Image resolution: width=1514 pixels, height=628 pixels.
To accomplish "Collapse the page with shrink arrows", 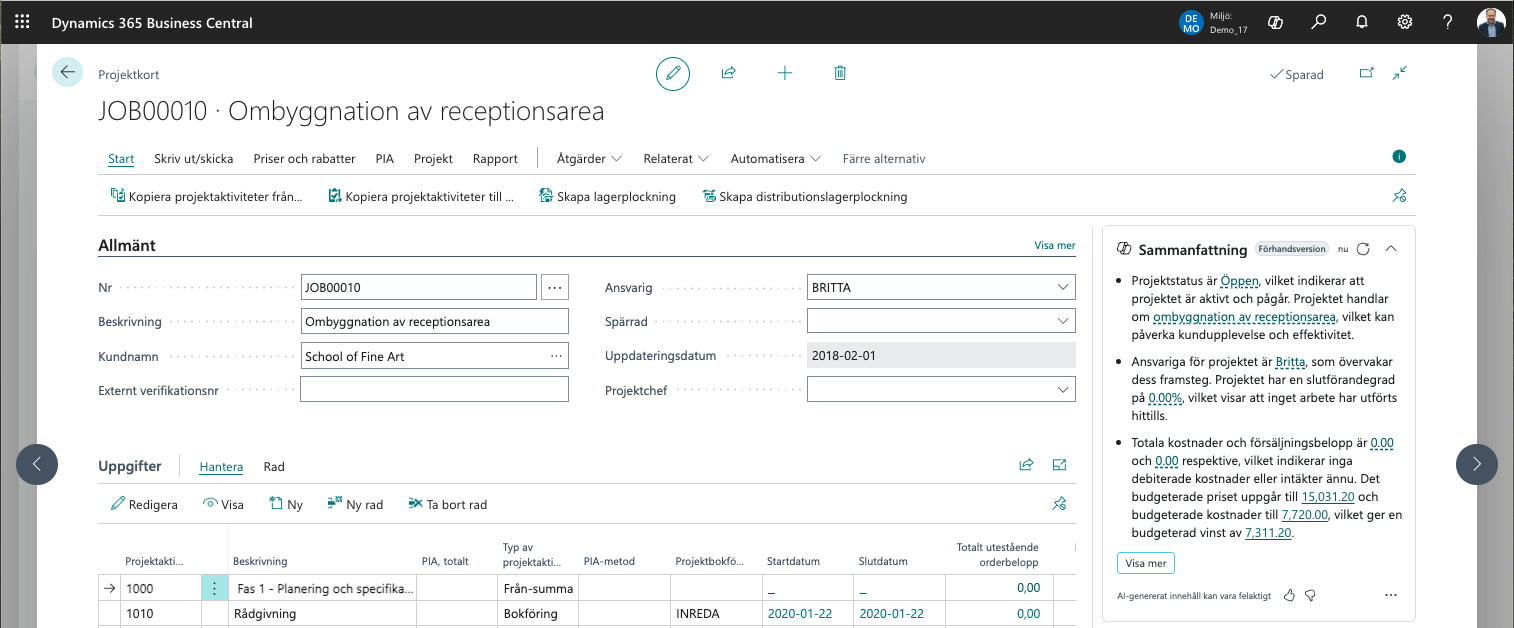I will pyautogui.click(x=1401, y=73).
